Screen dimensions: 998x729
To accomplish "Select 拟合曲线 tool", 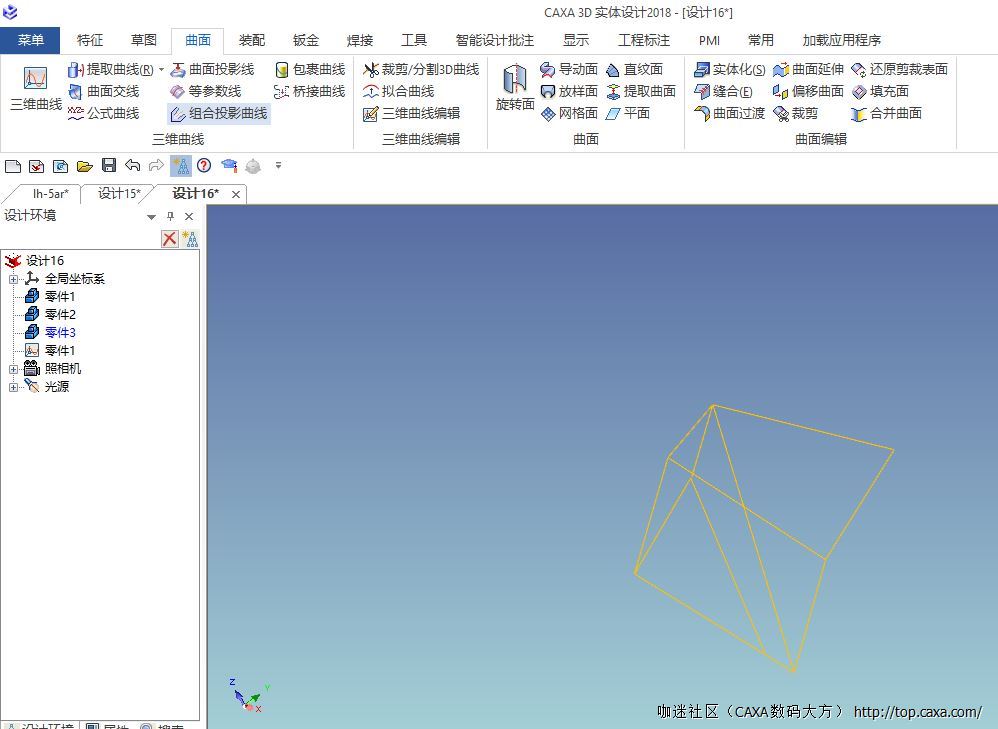I will [398, 92].
